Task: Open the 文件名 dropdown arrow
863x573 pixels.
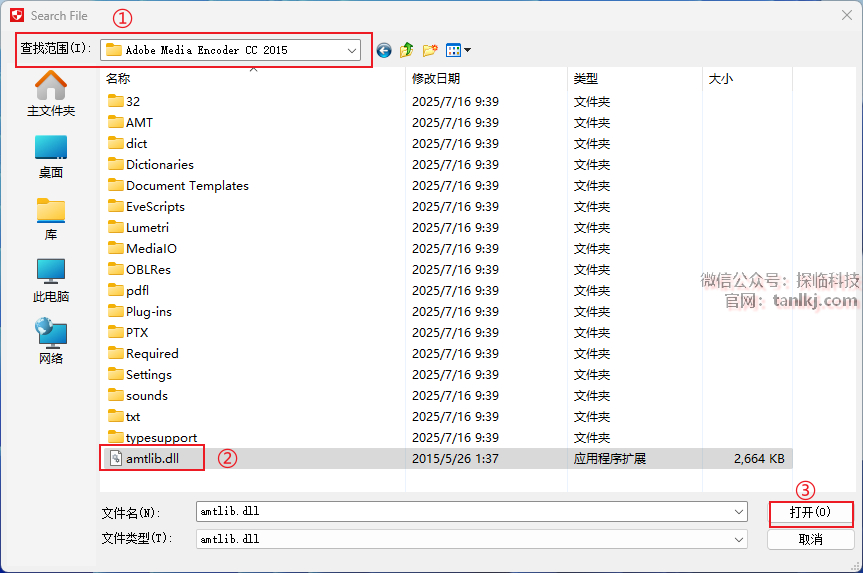Action: point(739,512)
